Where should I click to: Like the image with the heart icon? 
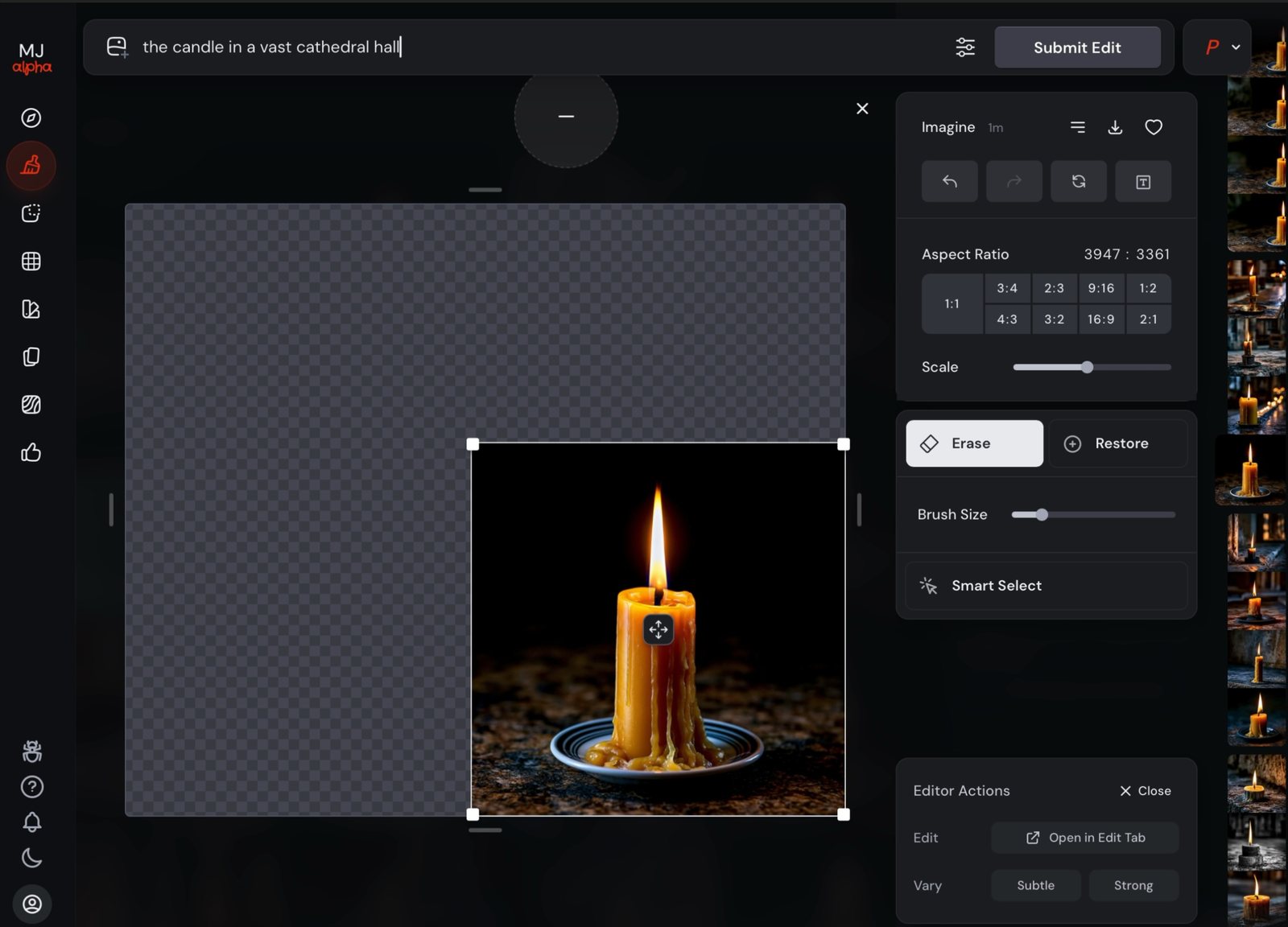pos(1154,127)
